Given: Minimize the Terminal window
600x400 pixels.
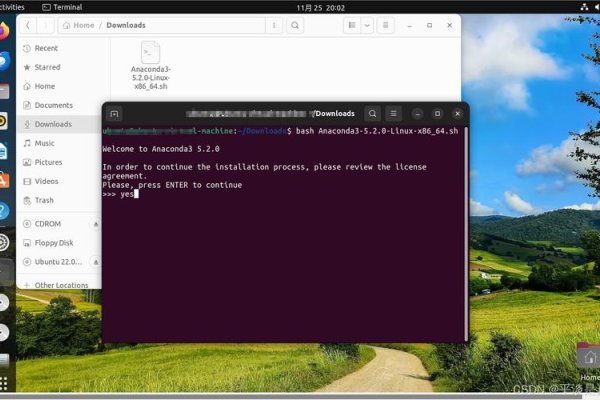Looking at the screenshot, I should tap(418, 114).
